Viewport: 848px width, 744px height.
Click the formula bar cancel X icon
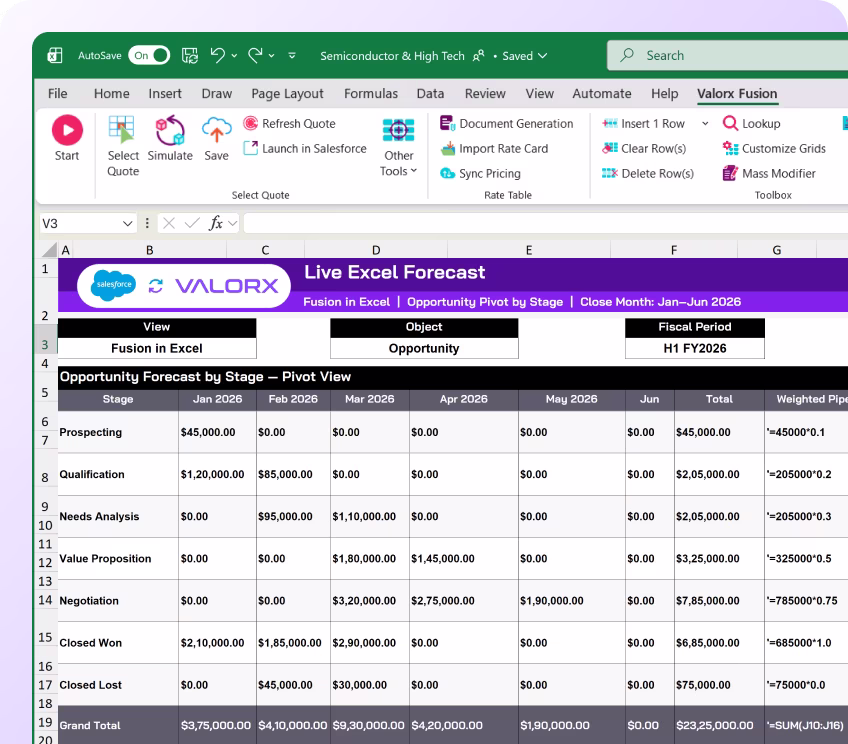pos(169,223)
